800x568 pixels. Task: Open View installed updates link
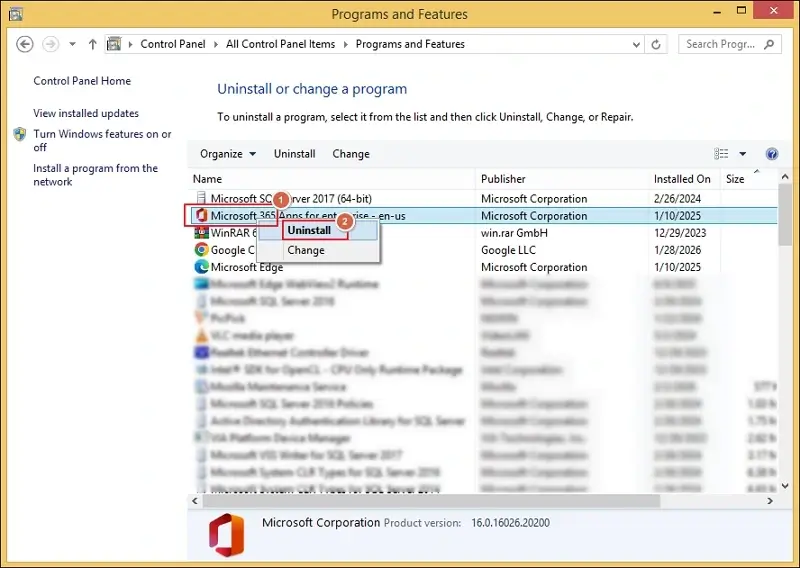(86, 114)
